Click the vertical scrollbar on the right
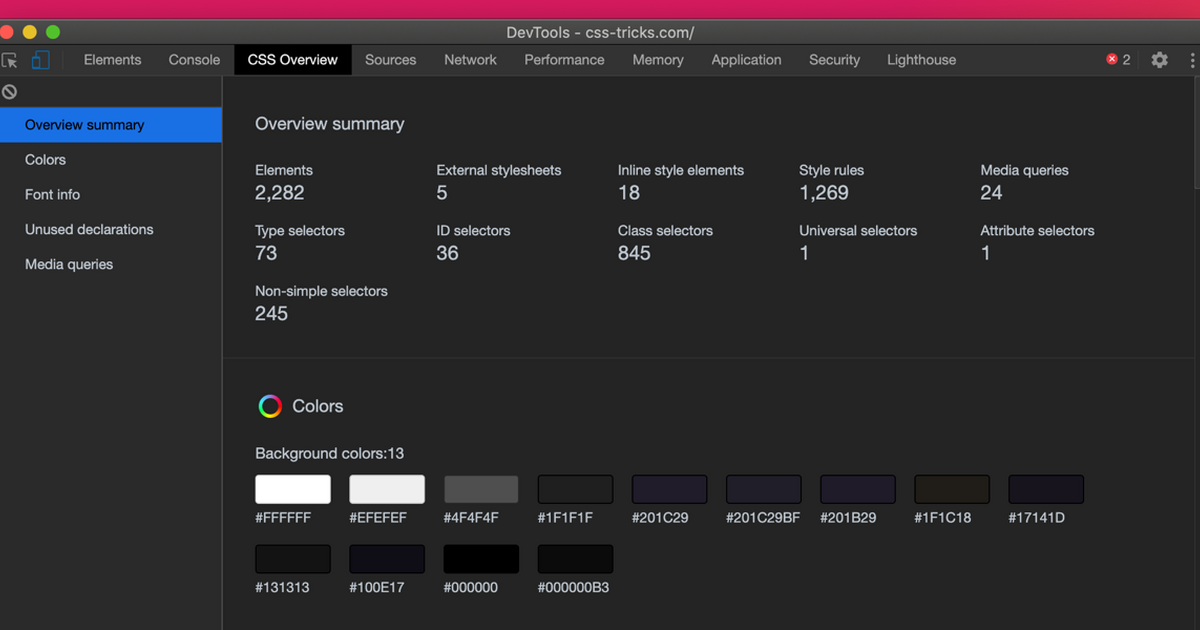Image resolution: width=1200 pixels, height=630 pixels. tap(1195, 132)
